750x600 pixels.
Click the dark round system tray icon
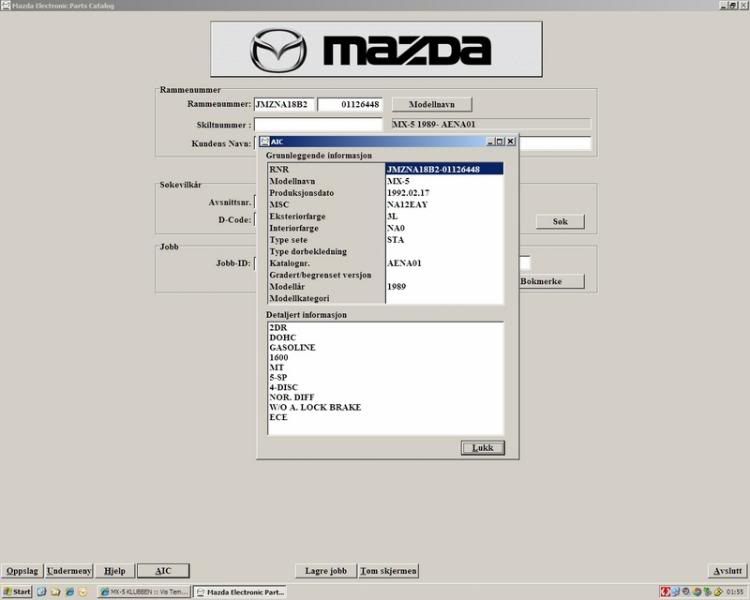click(x=686, y=592)
